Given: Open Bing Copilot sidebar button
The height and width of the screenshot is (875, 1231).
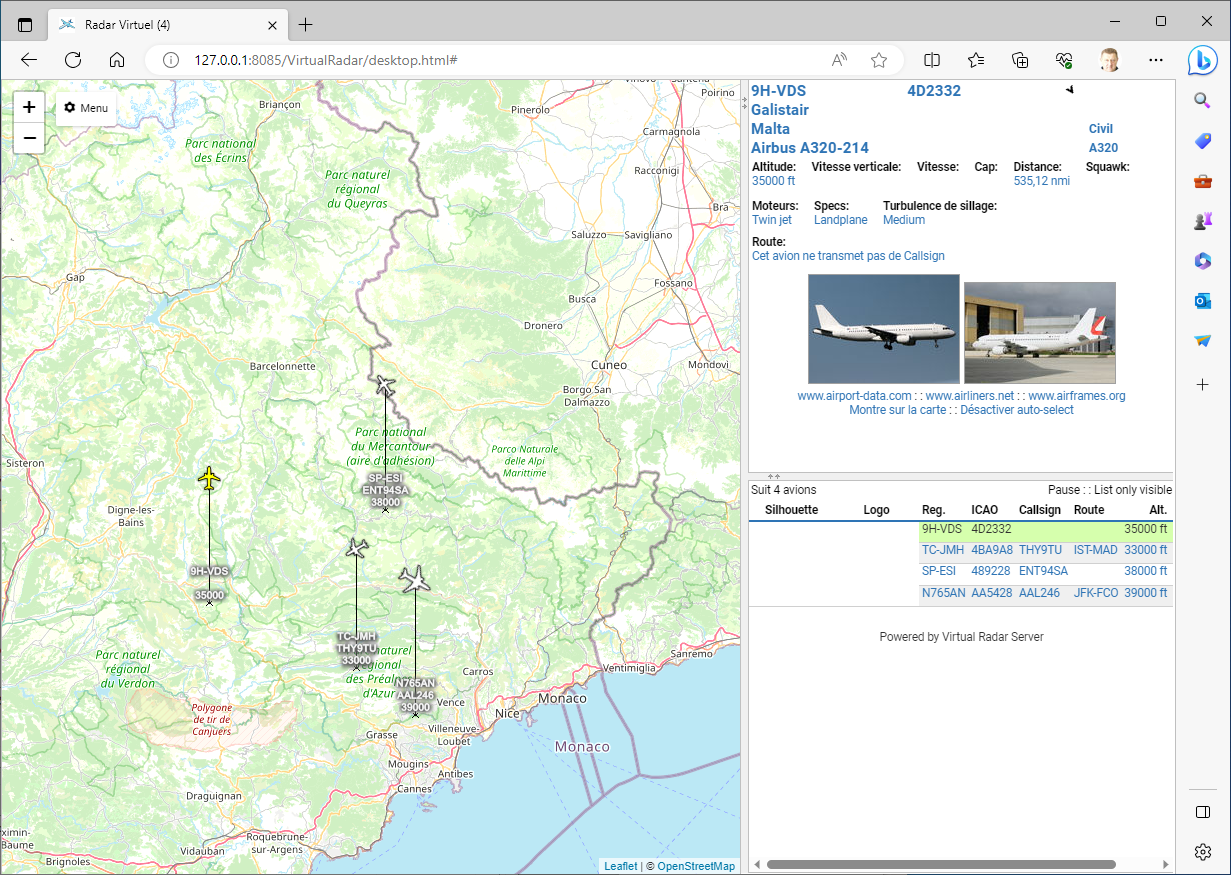Looking at the screenshot, I should (x=1203, y=60).
